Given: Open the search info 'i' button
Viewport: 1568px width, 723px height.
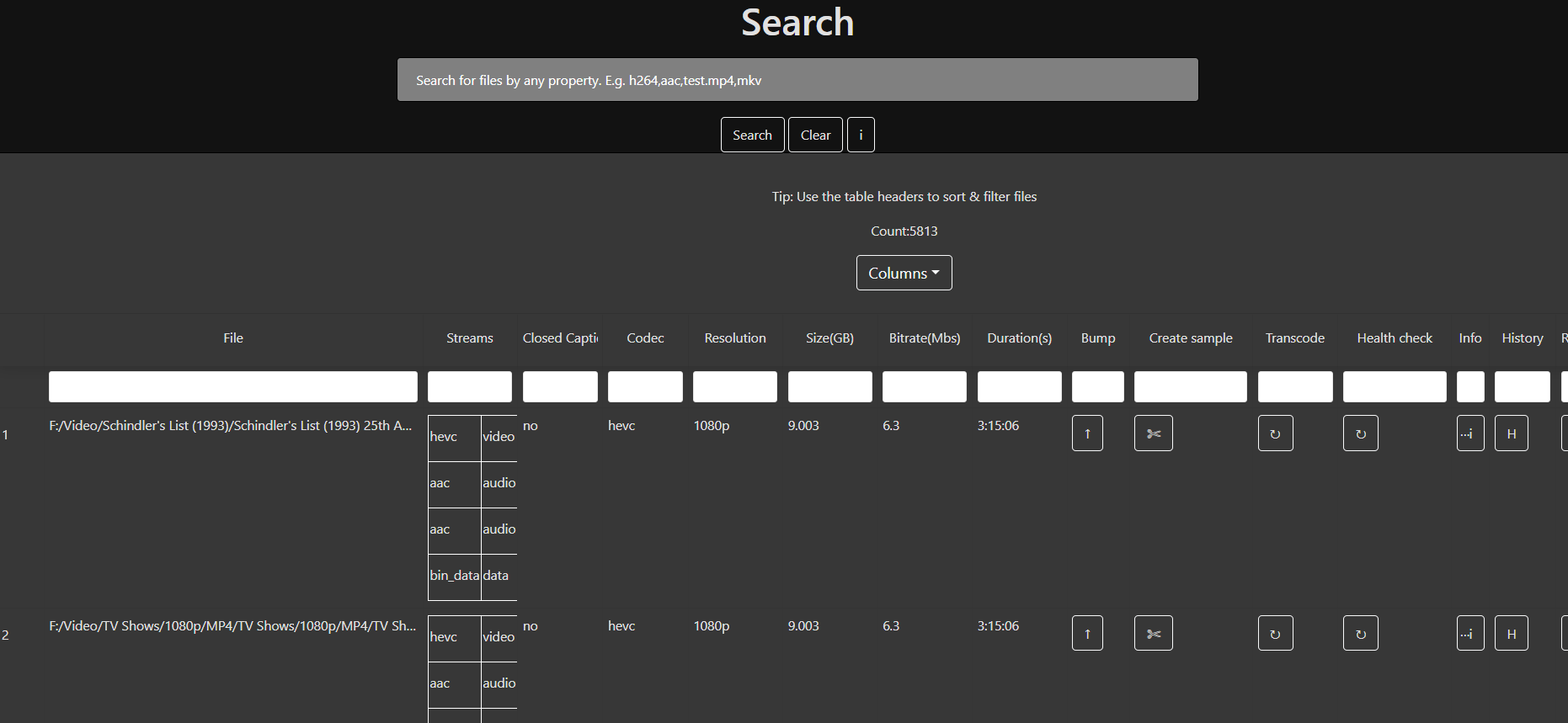Looking at the screenshot, I should 861,135.
